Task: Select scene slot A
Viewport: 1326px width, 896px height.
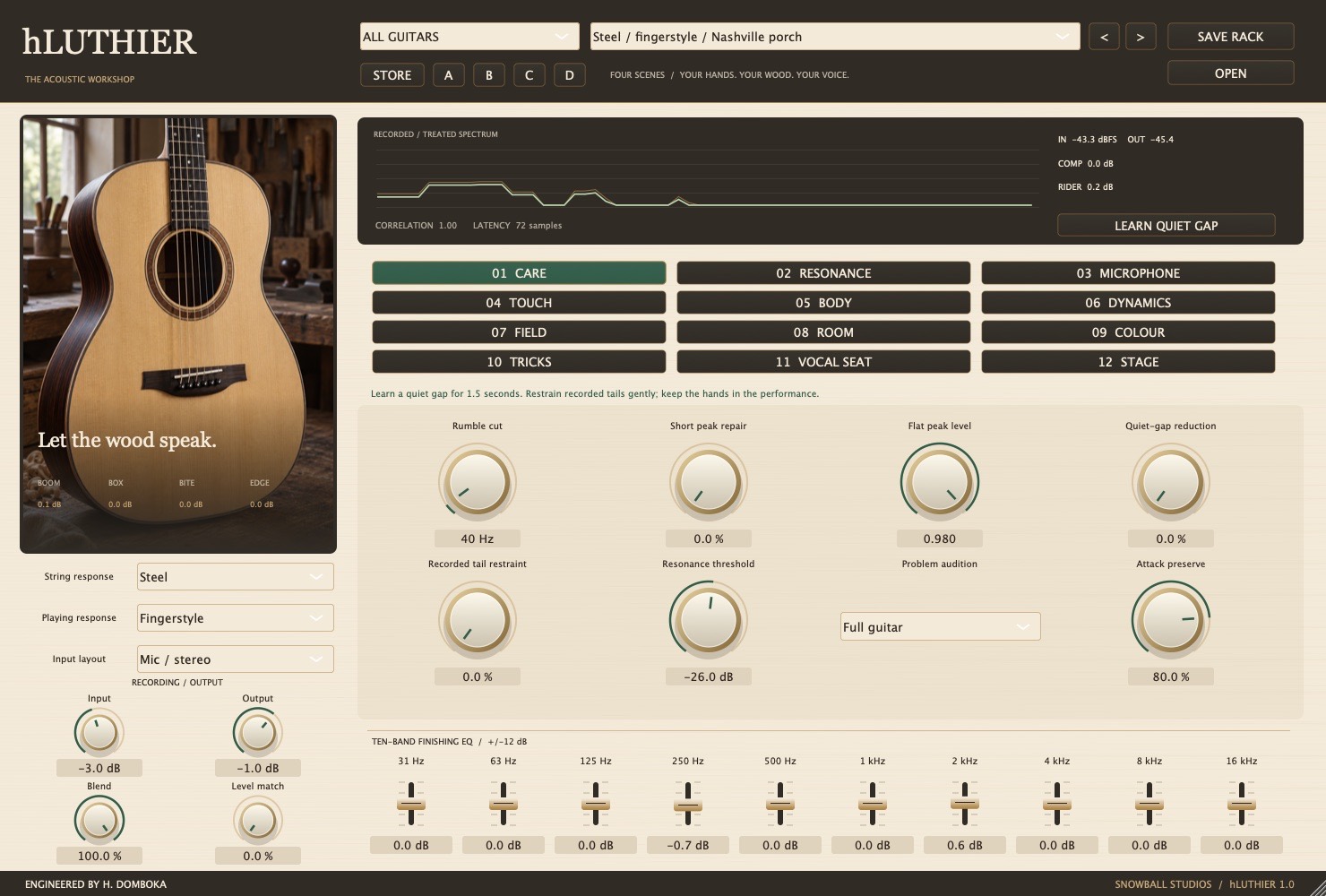Action: (x=448, y=75)
